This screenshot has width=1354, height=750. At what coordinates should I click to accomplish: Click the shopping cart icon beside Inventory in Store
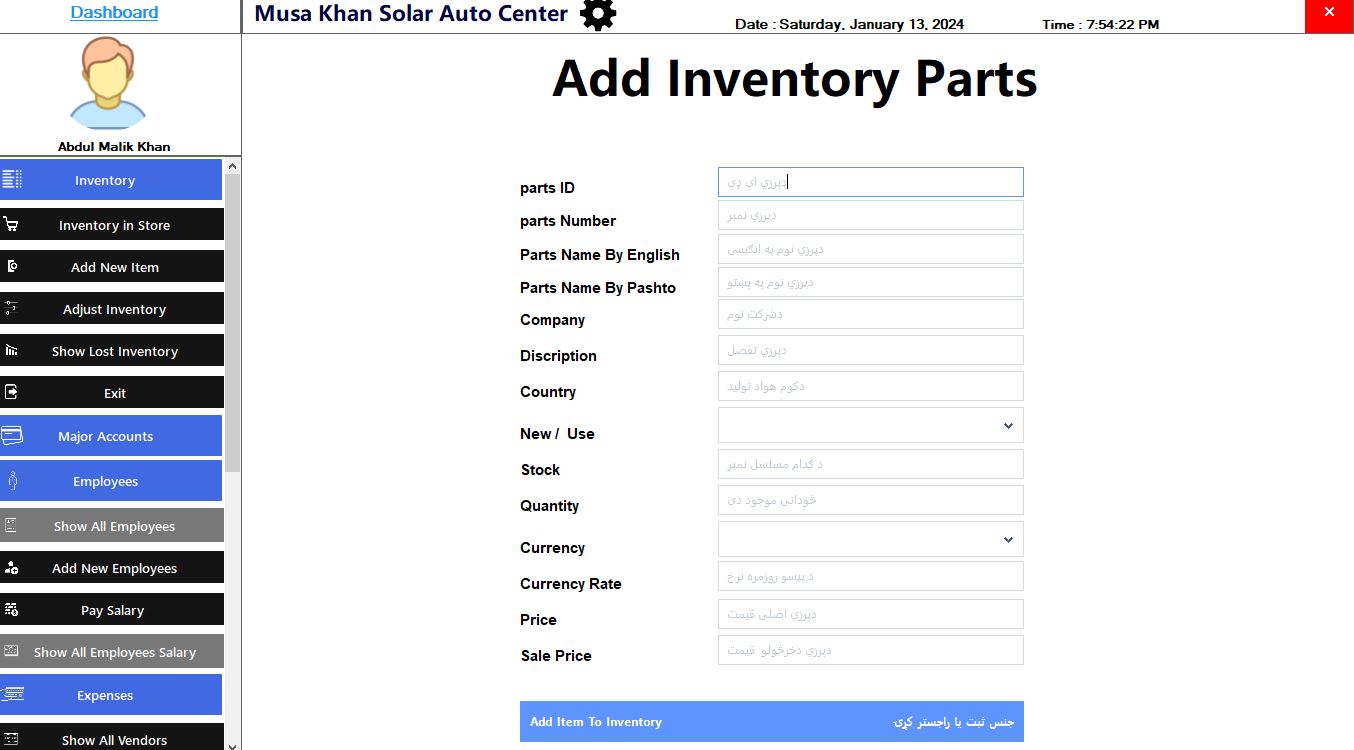(11, 225)
